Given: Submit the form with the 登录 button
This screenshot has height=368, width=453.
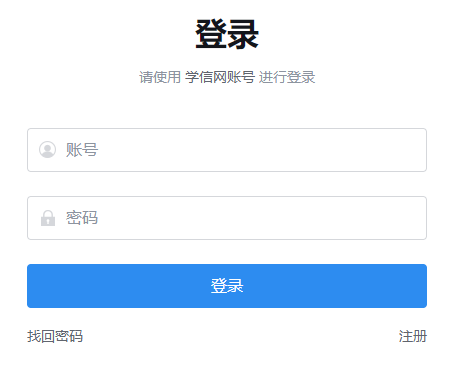Looking at the screenshot, I should pyautogui.click(x=227, y=286).
